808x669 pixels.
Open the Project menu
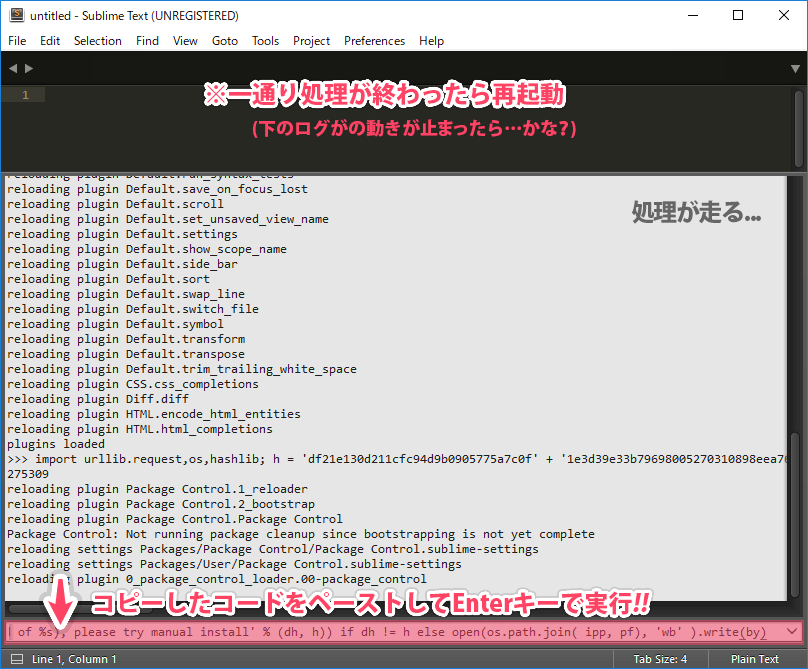click(311, 41)
